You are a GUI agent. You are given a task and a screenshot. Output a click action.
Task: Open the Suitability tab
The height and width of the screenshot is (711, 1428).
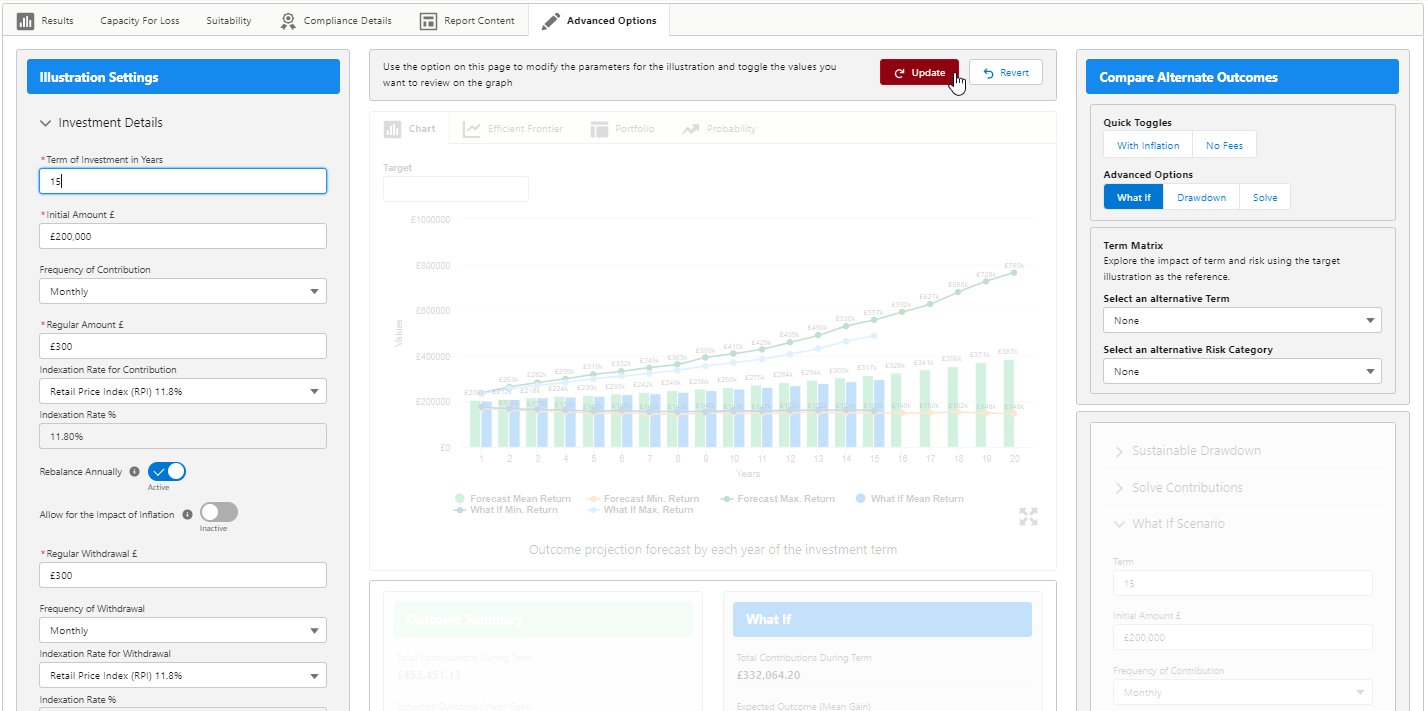pos(229,21)
